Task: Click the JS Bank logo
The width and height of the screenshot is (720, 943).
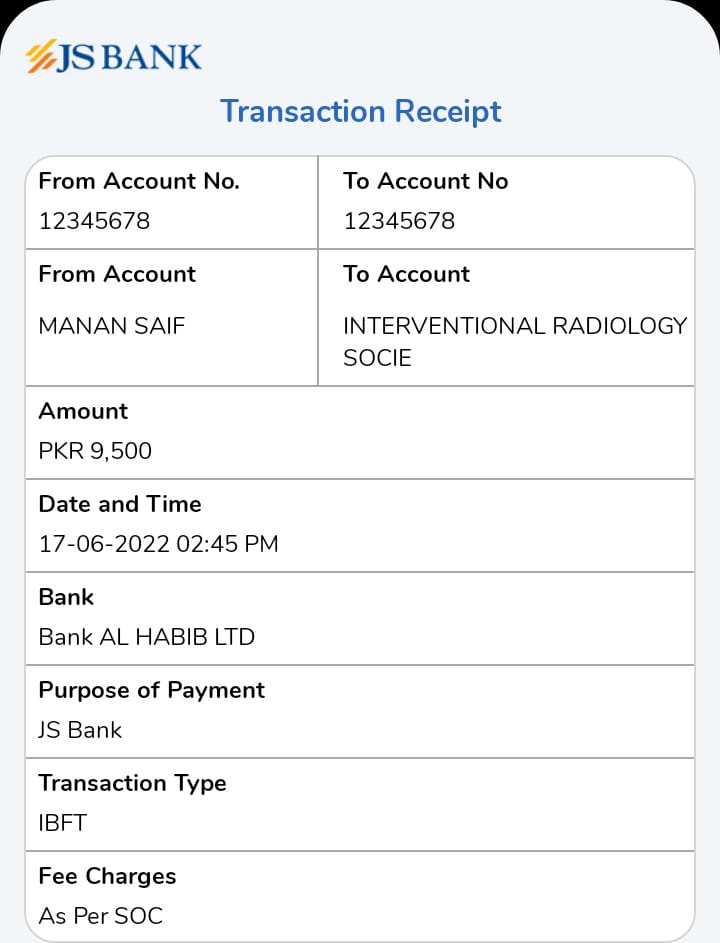Action: coord(113,57)
